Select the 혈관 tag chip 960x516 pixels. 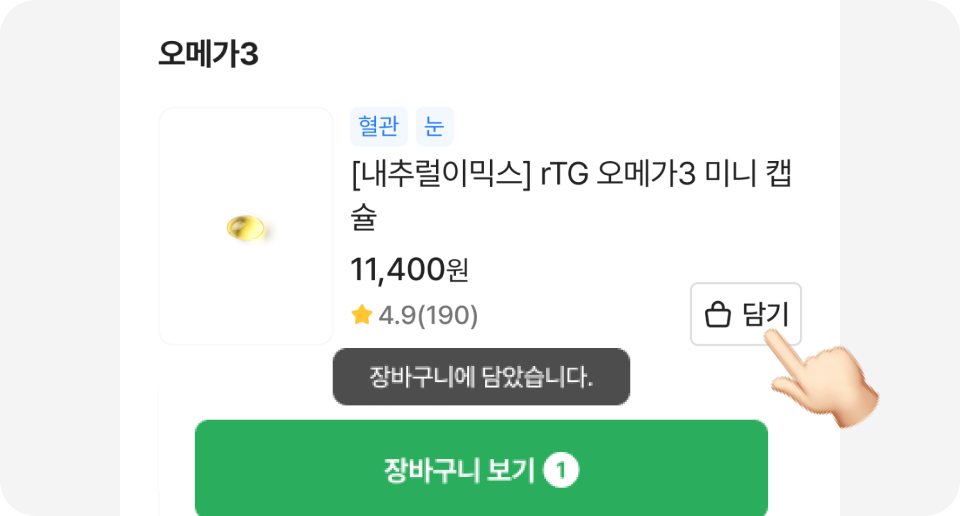[378, 127]
